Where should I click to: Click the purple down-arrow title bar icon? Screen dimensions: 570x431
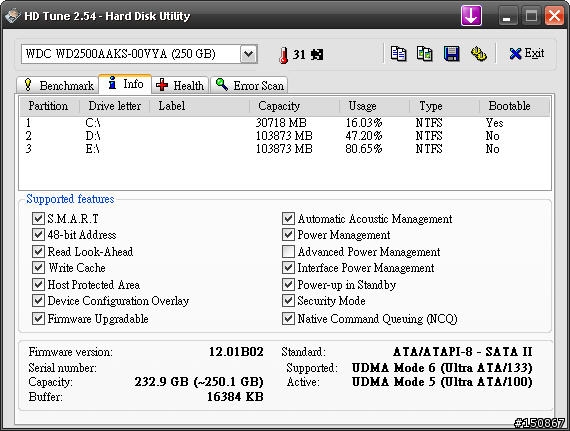click(x=471, y=16)
